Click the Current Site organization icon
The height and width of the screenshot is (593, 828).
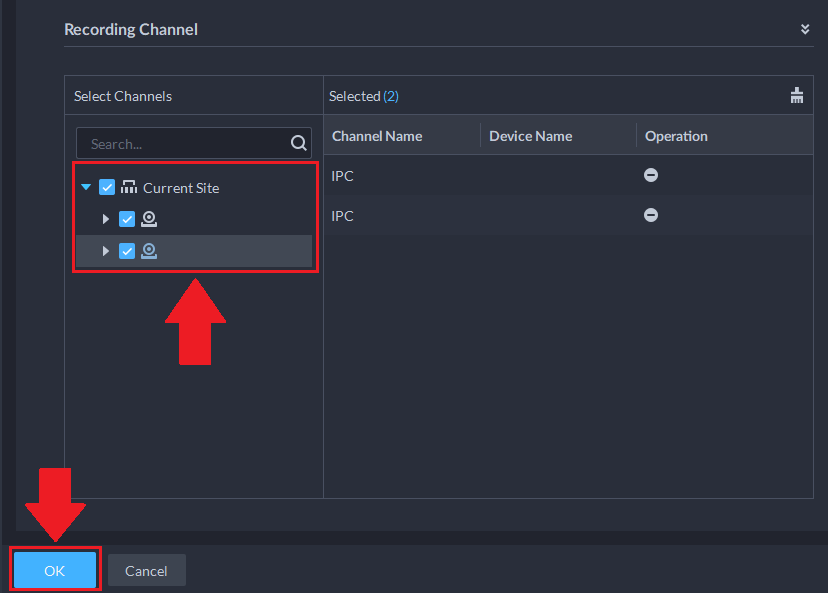coord(129,187)
